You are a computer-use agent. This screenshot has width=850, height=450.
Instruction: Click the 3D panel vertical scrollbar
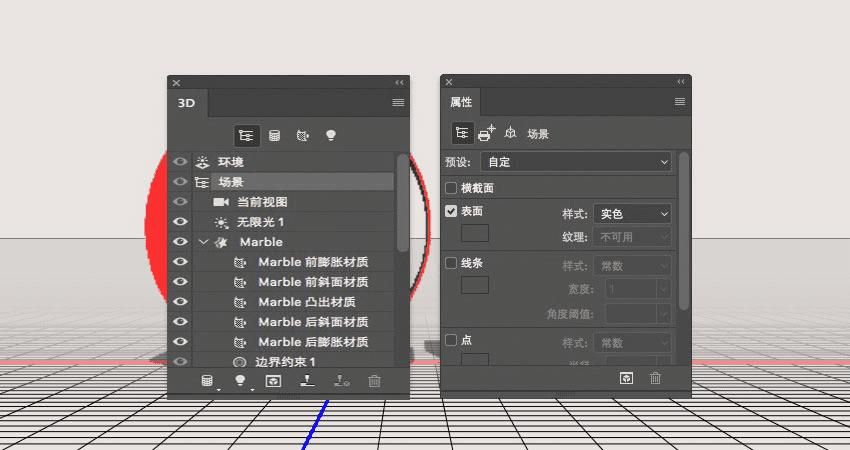click(402, 203)
